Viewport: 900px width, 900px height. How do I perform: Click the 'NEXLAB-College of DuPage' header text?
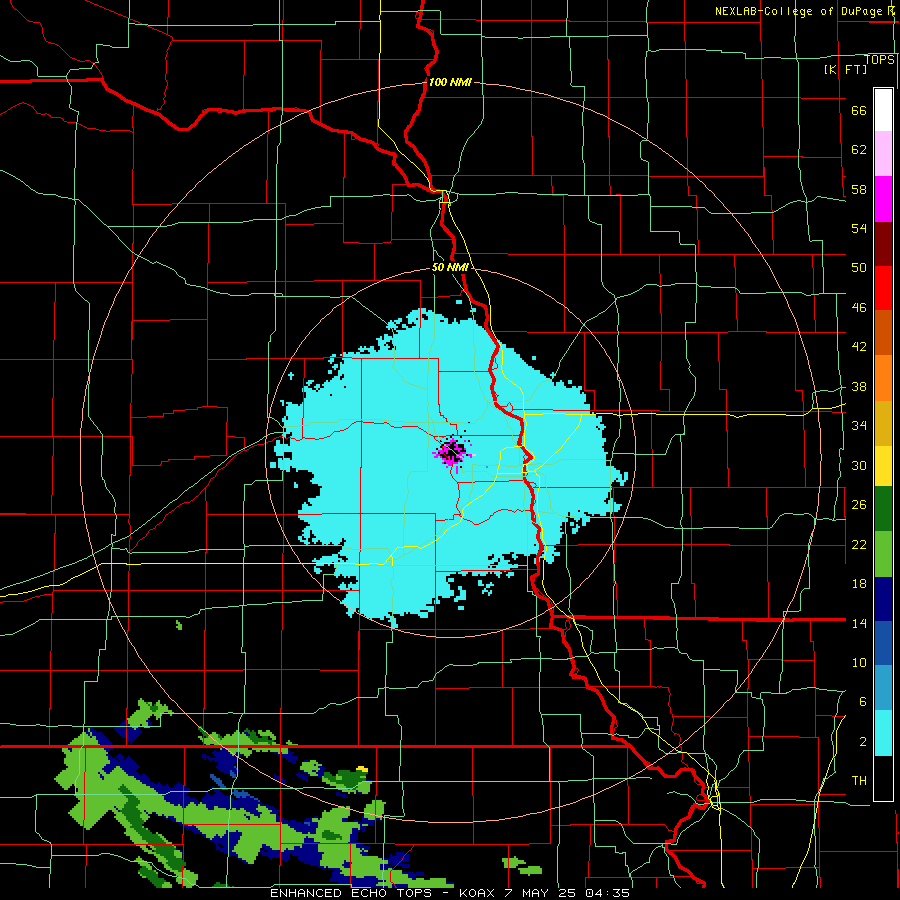click(x=798, y=11)
